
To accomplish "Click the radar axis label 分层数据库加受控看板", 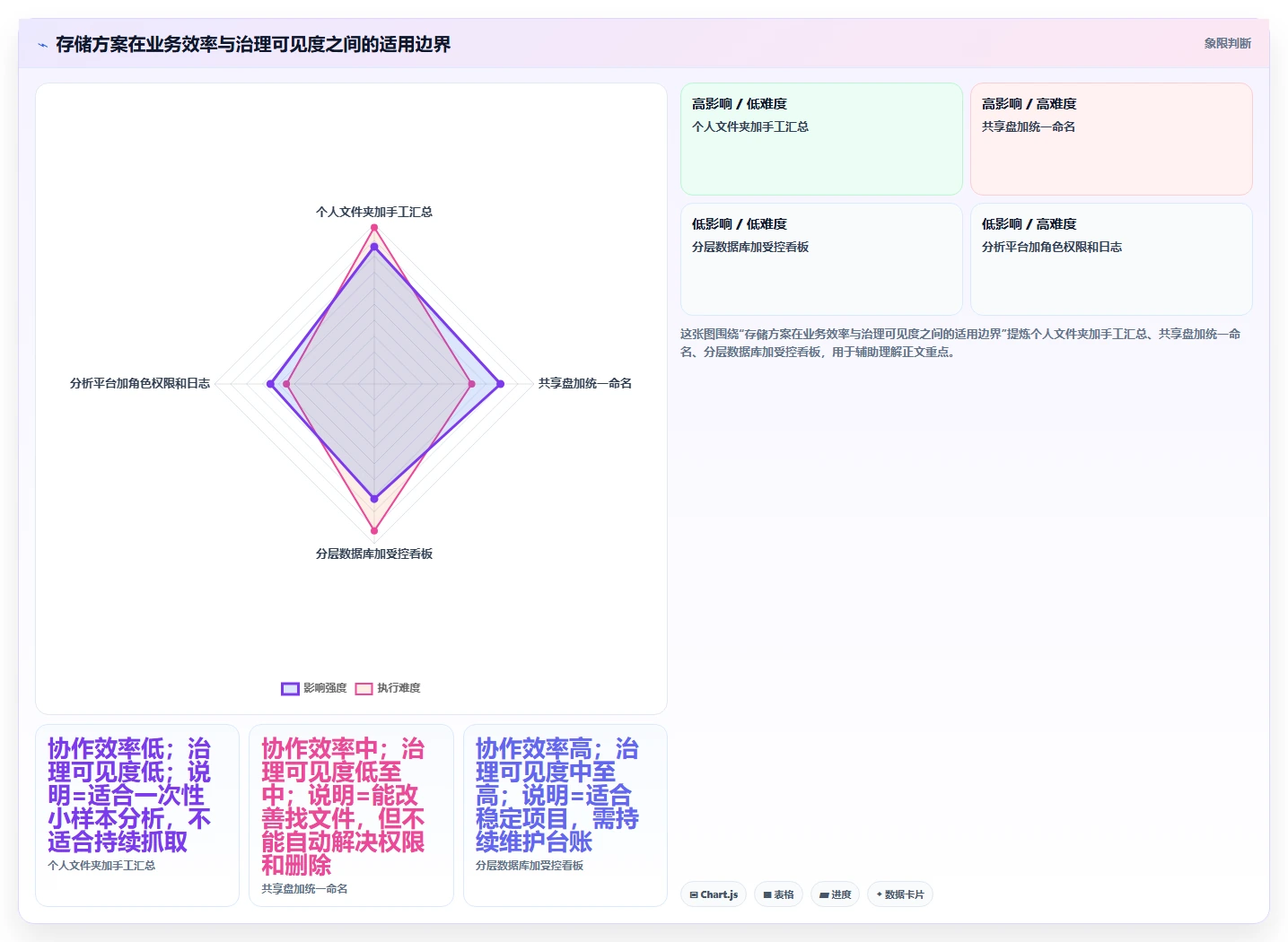I will tap(374, 554).
